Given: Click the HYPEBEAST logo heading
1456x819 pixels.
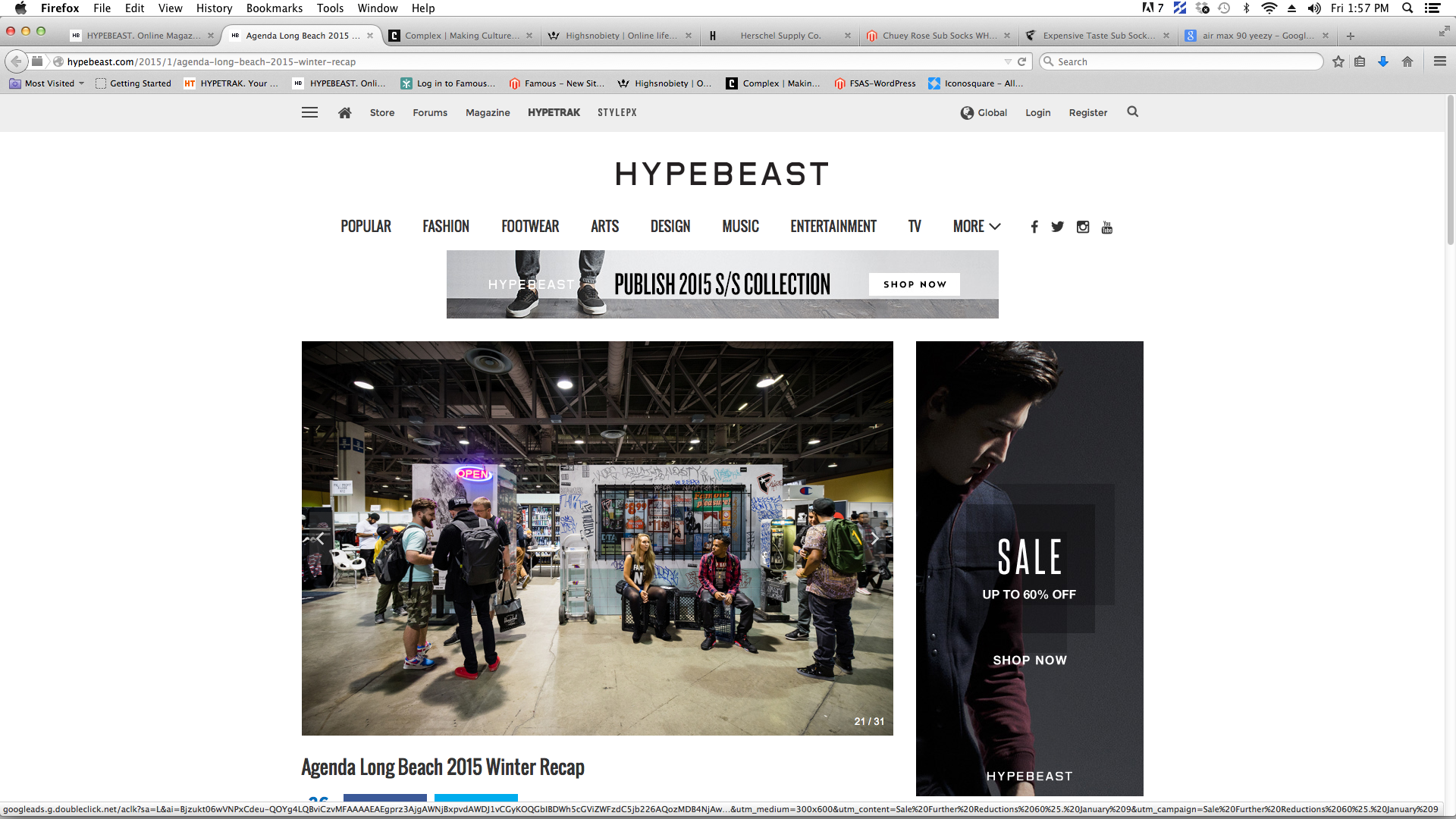Looking at the screenshot, I should (x=722, y=174).
